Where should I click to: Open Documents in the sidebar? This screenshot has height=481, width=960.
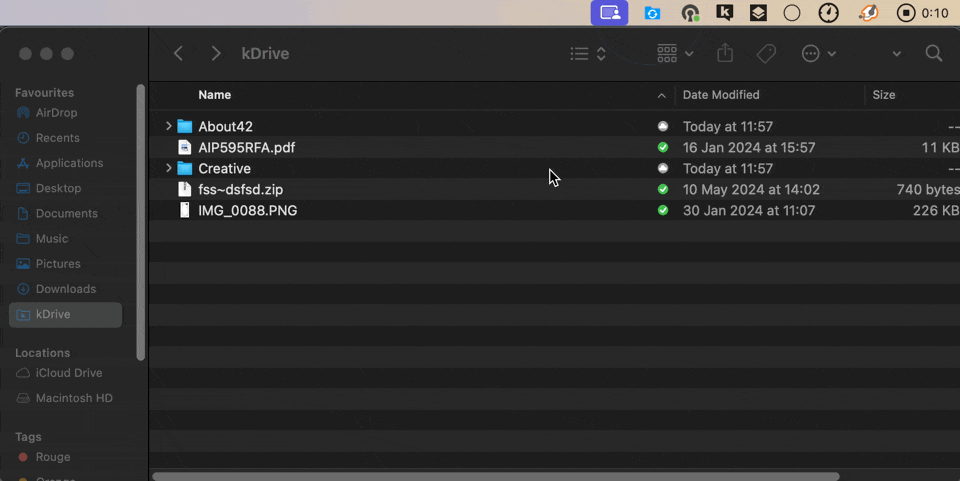pos(66,213)
